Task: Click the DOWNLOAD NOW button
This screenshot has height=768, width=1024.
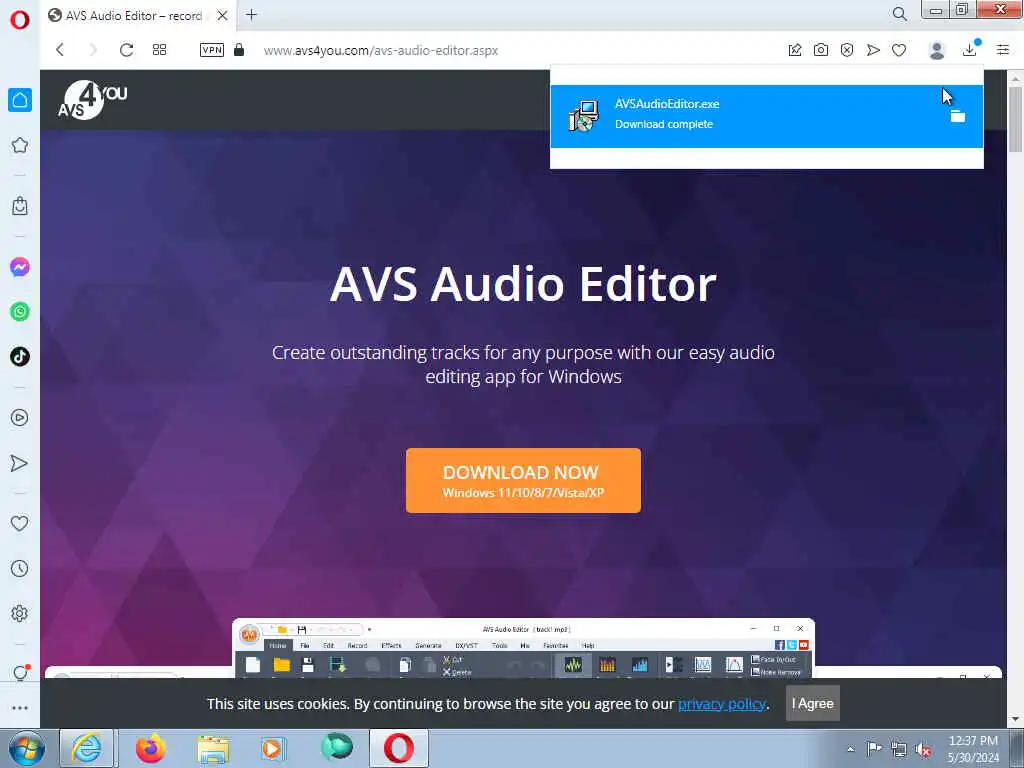Action: (523, 480)
